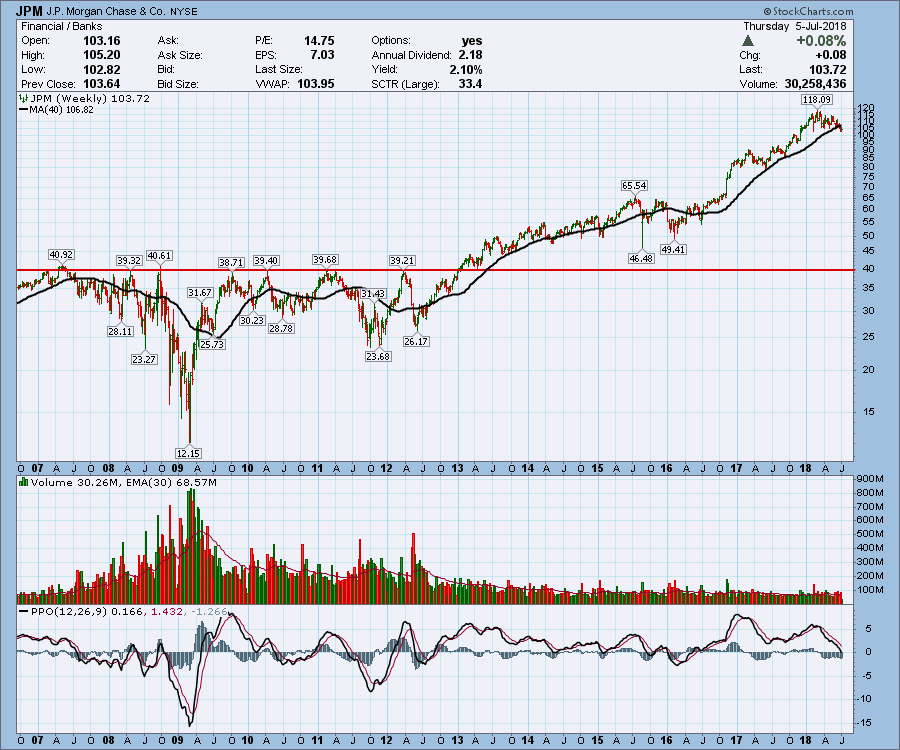Click the PPO red signal value 1.432
Screen dimensions: 900x750
[x=167, y=612]
